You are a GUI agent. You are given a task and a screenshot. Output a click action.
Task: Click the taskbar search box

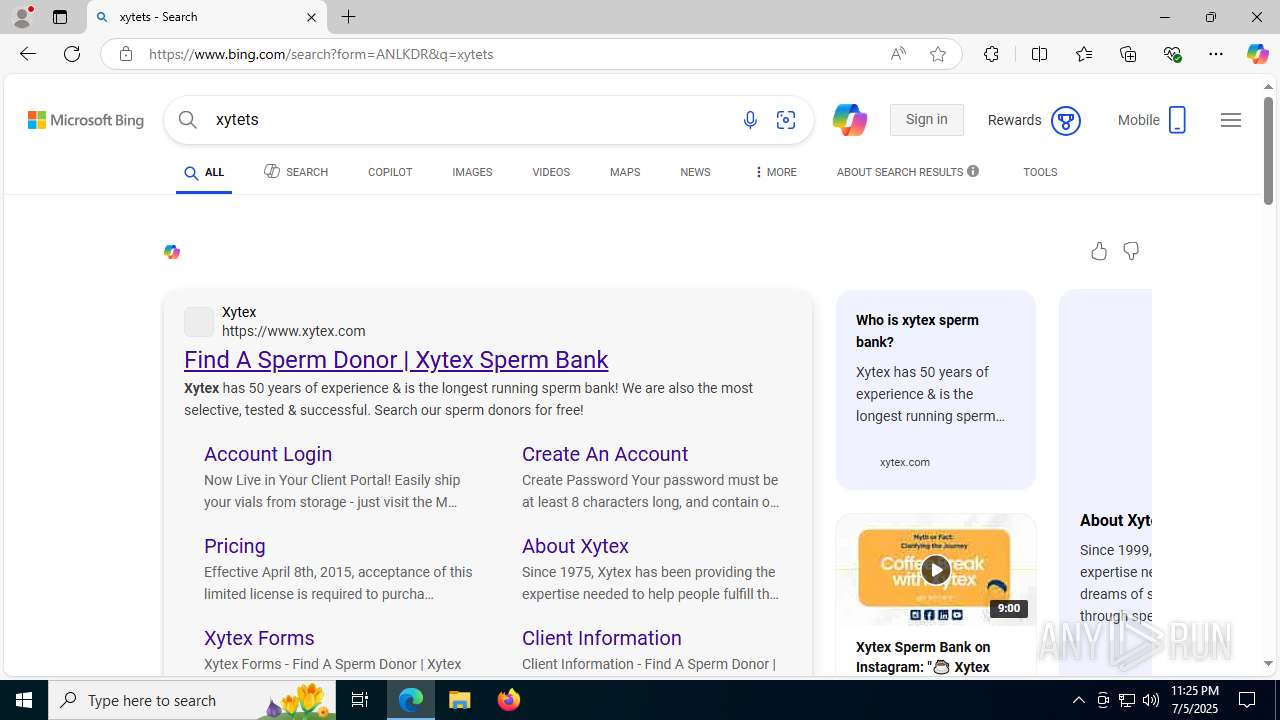coord(192,700)
